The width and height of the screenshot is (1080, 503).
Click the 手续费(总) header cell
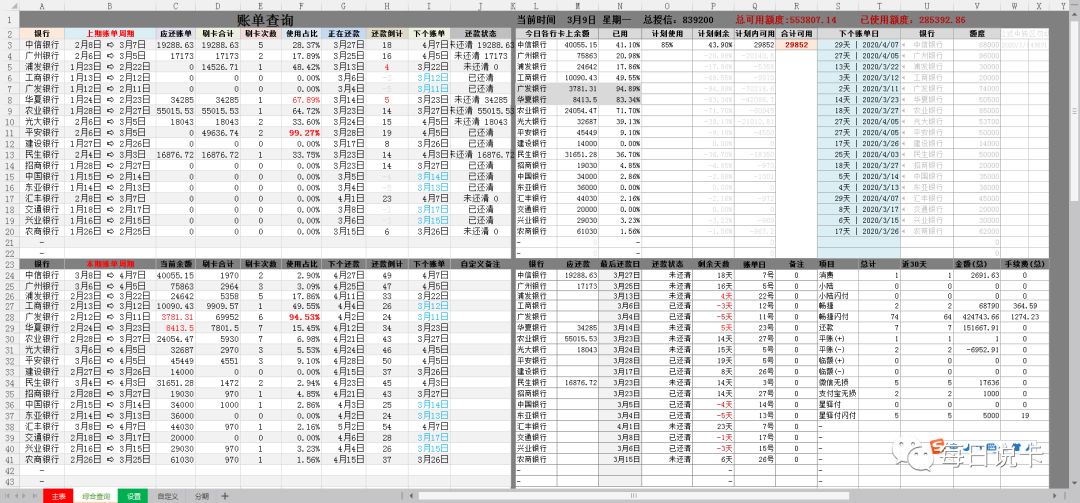[x=1024, y=264]
